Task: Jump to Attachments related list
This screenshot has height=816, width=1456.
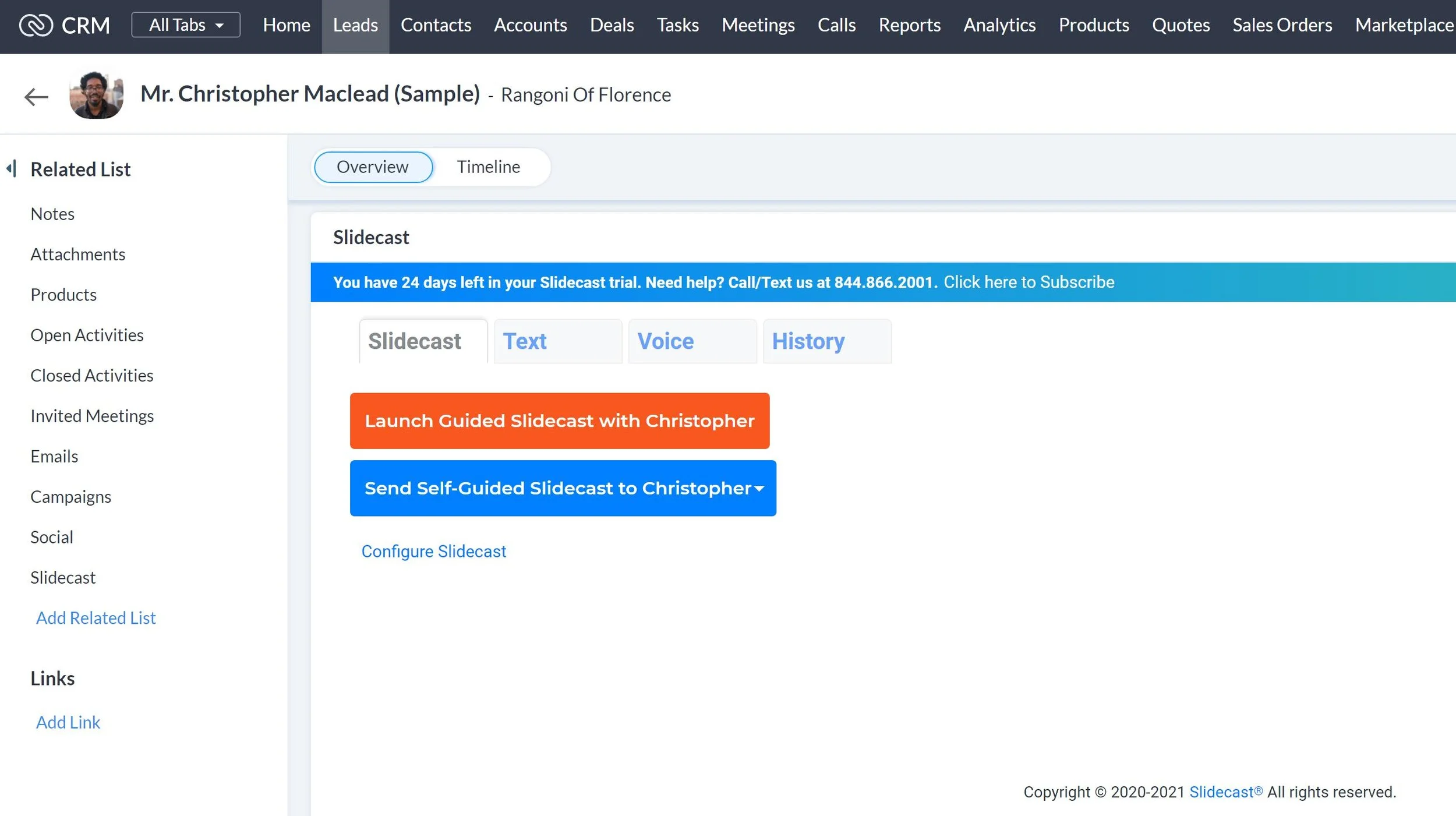Action: pos(78,255)
